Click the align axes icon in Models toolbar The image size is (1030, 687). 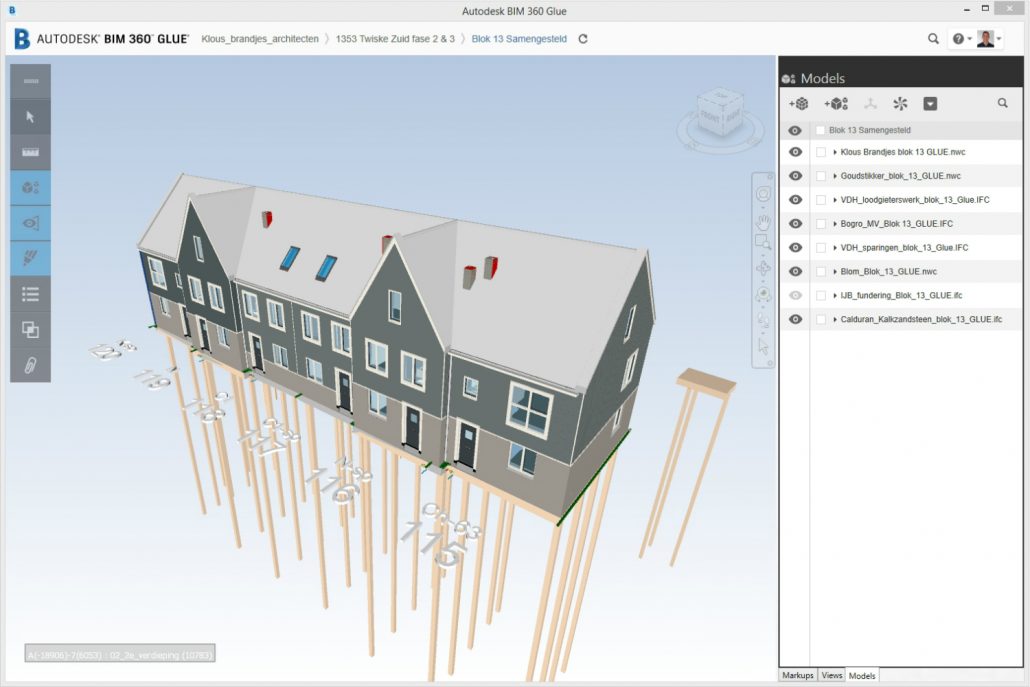pos(870,104)
